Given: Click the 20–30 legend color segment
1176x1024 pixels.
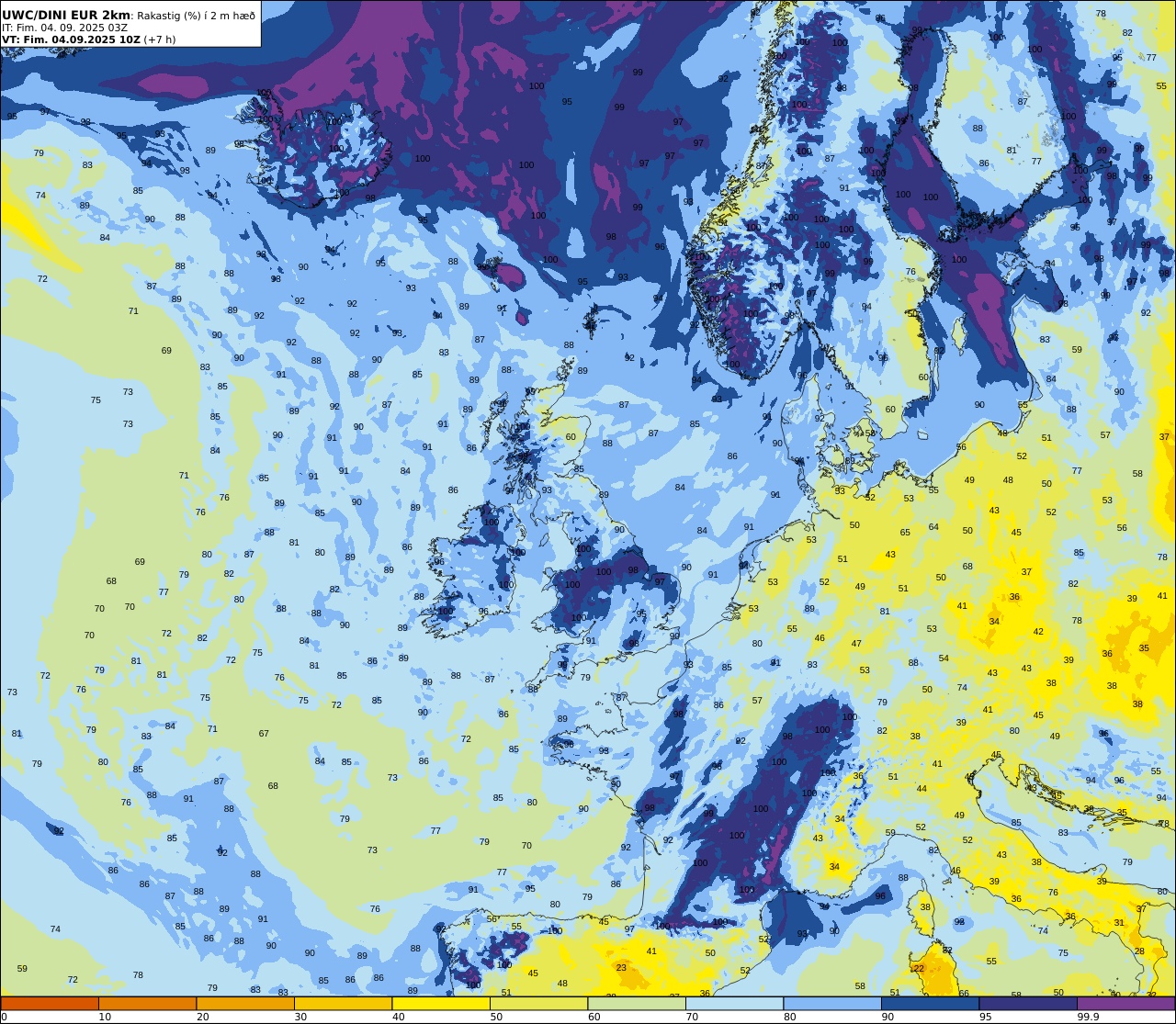Looking at the screenshot, I should tap(245, 1003).
